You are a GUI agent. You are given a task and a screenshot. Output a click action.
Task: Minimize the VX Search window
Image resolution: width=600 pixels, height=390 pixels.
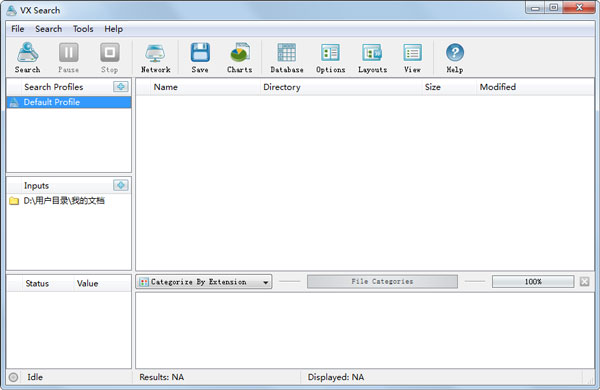(x=535, y=8)
